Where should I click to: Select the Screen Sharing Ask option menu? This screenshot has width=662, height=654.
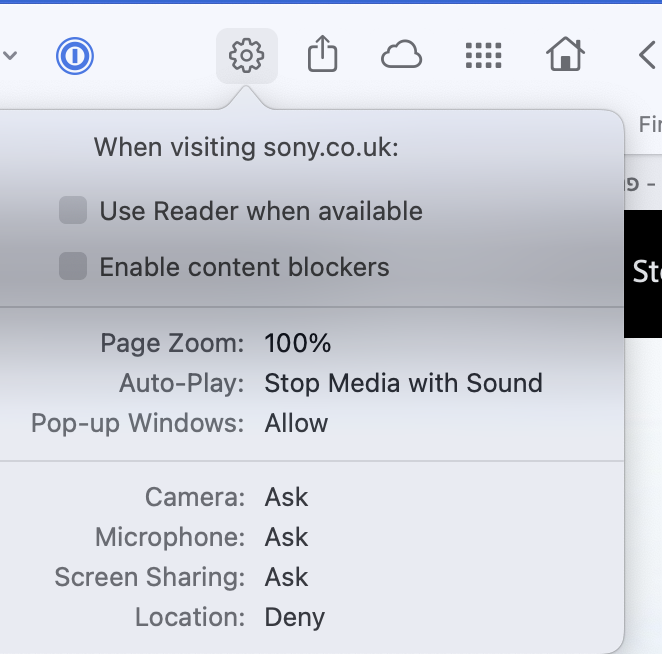click(286, 577)
